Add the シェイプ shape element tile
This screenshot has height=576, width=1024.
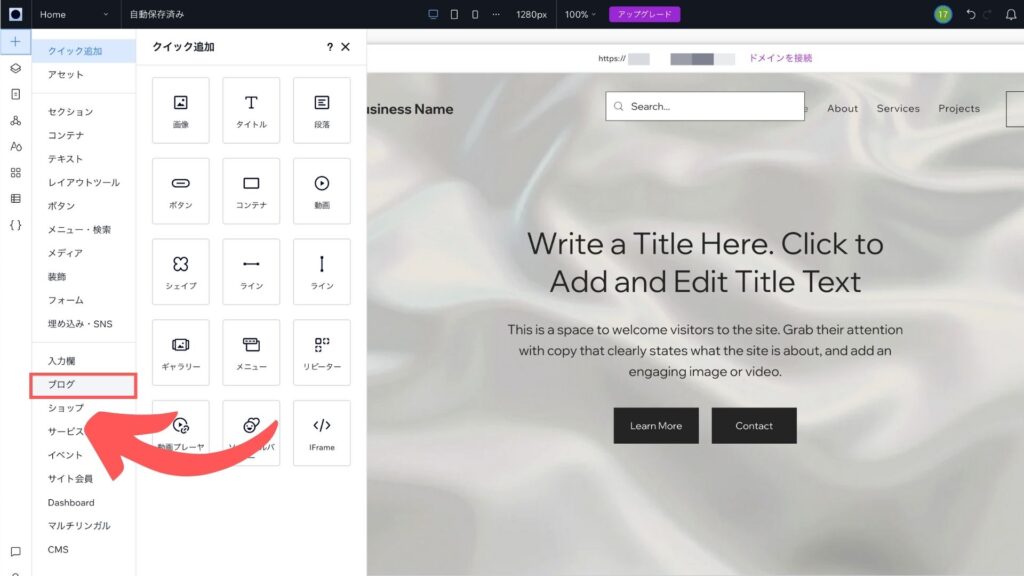[181, 272]
